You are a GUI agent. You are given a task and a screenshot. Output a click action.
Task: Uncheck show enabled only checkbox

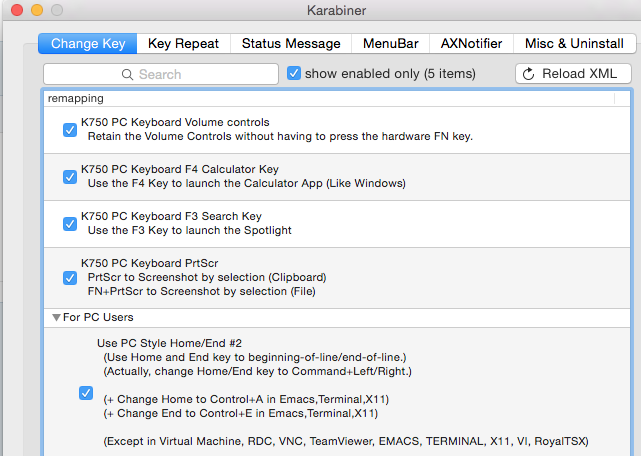coord(294,73)
